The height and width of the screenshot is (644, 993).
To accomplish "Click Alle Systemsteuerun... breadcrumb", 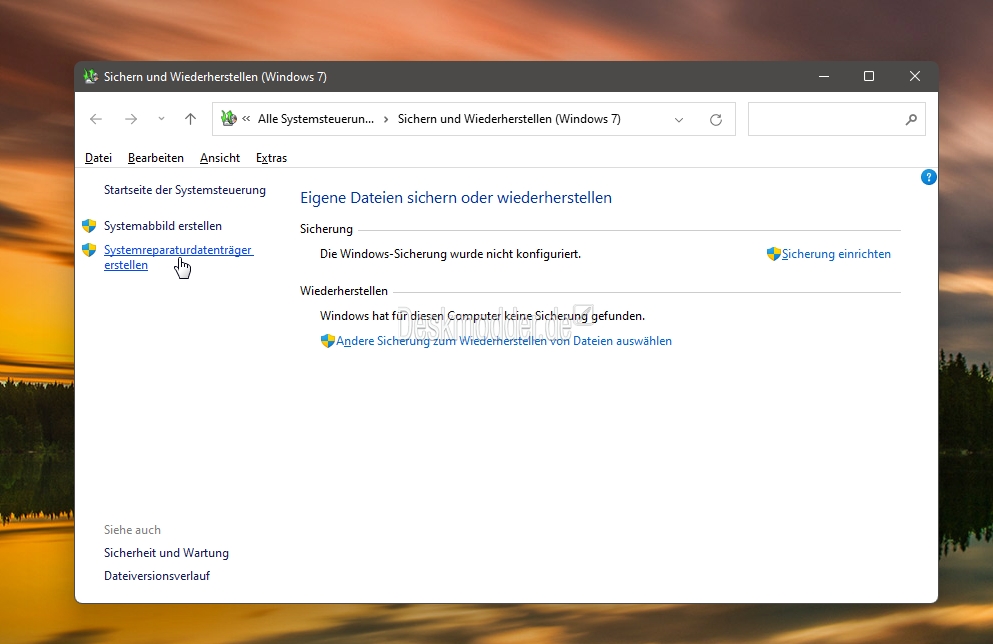I will [x=316, y=119].
